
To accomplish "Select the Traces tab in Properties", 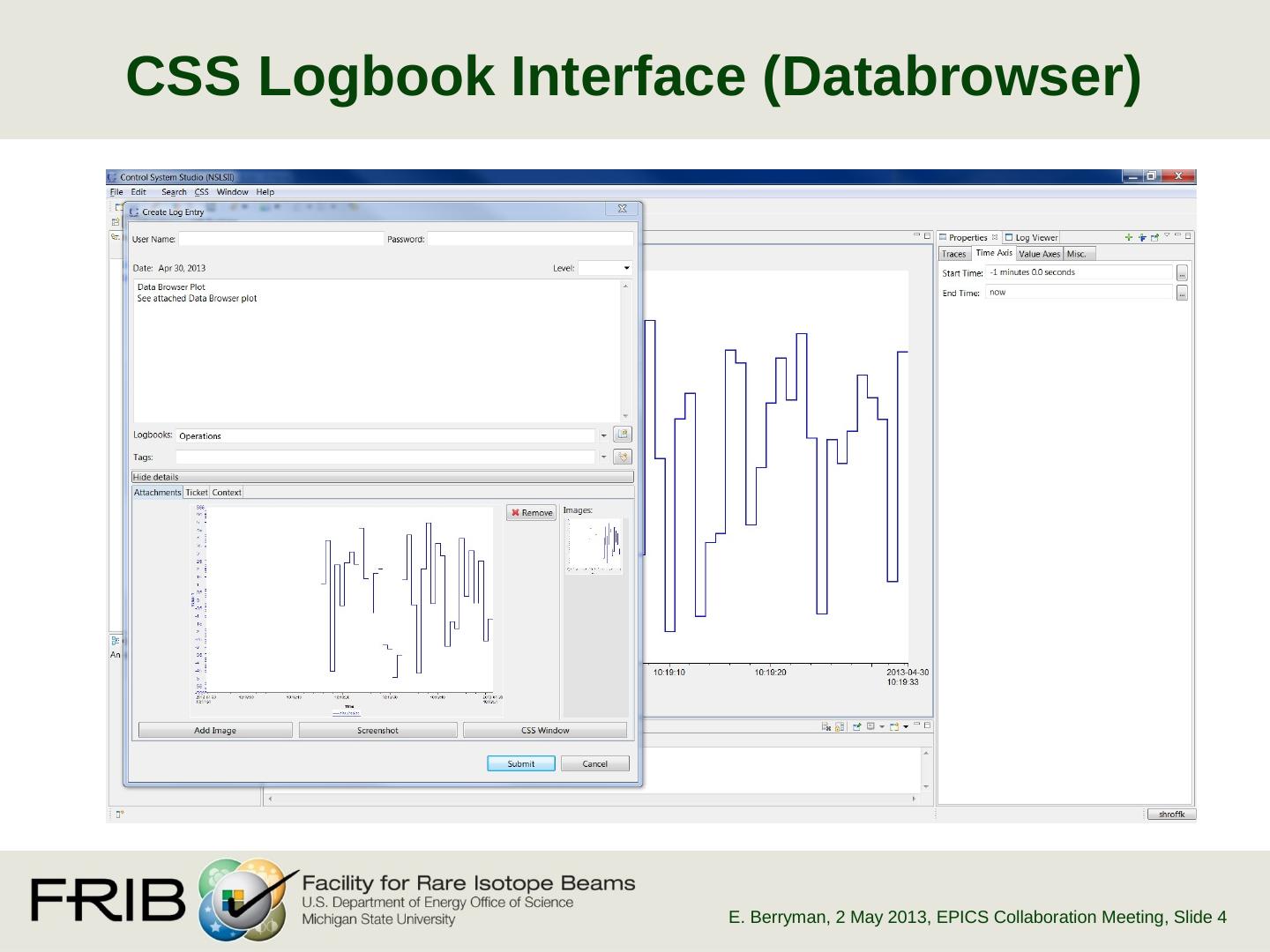I will coord(954,254).
